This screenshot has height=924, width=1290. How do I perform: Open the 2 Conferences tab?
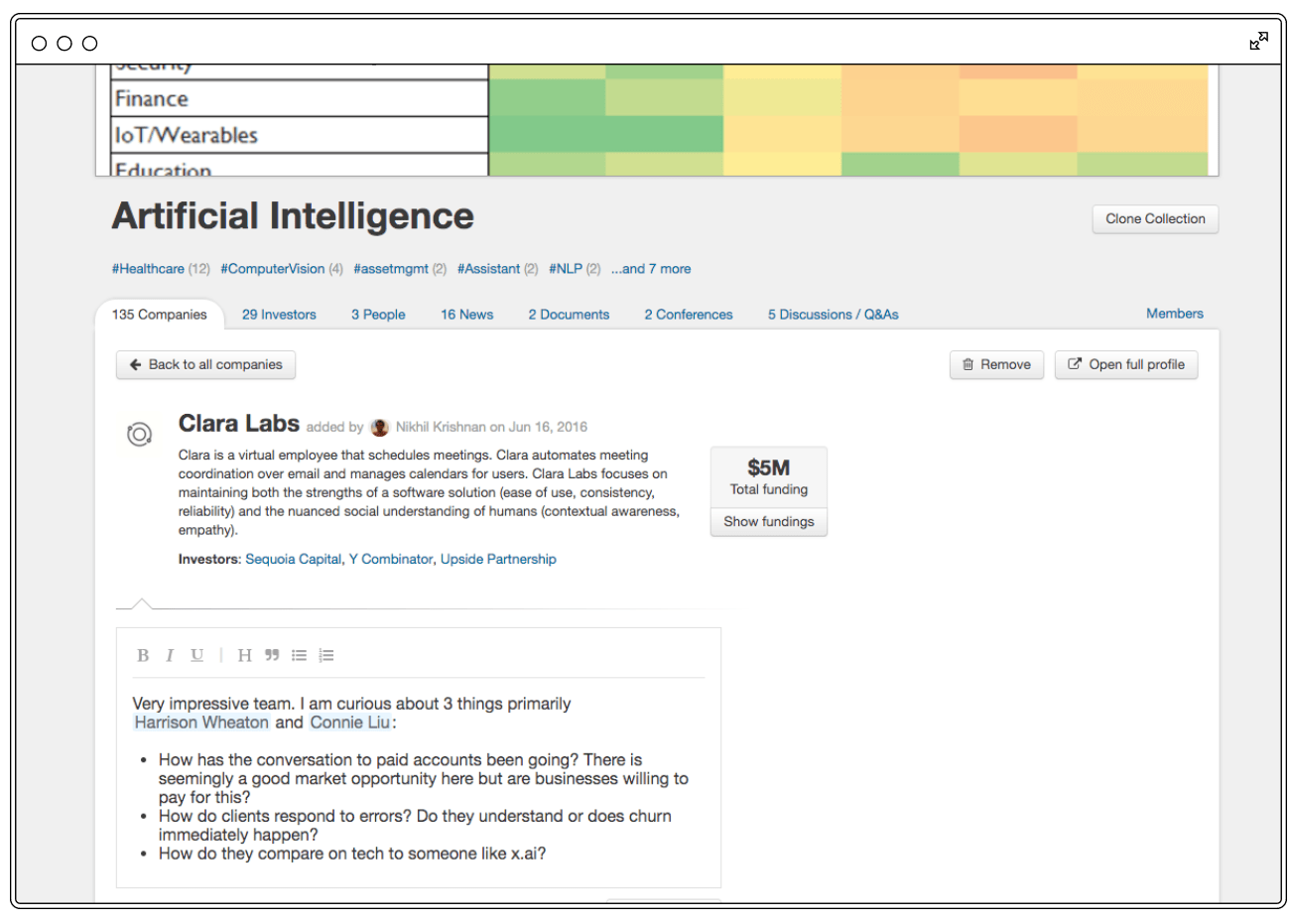pyautogui.click(x=689, y=315)
